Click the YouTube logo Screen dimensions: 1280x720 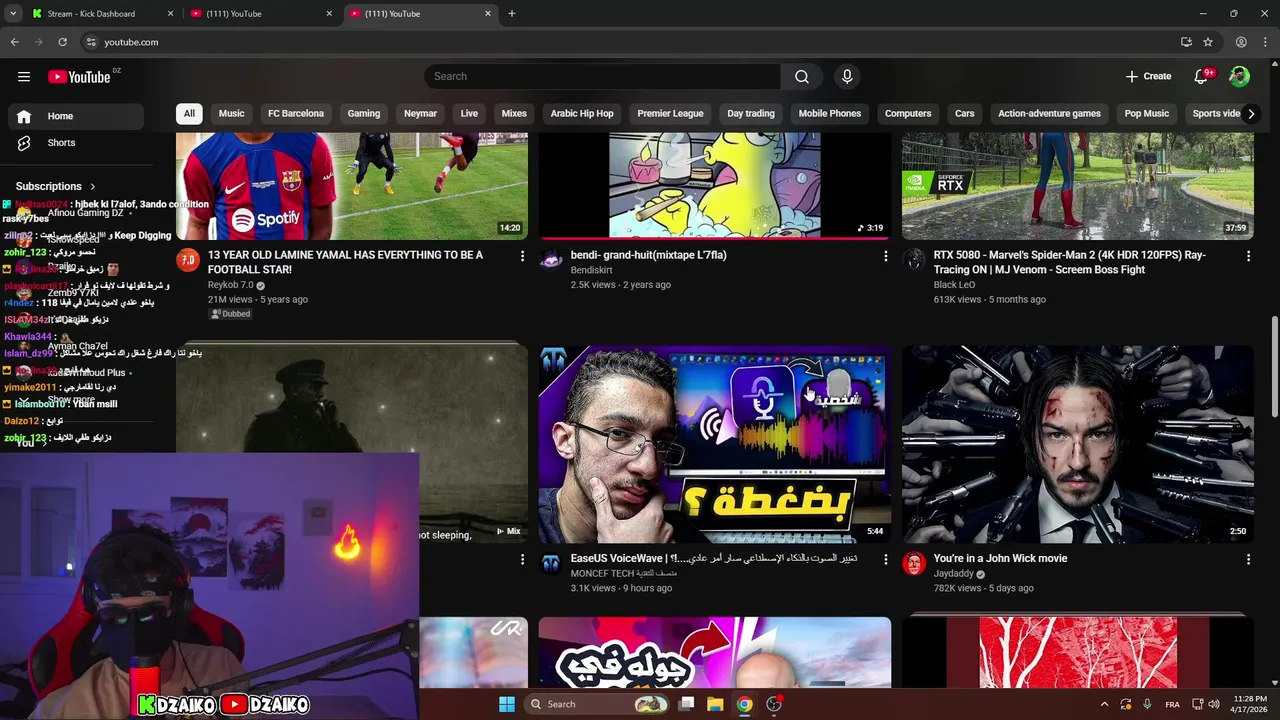pos(79,77)
